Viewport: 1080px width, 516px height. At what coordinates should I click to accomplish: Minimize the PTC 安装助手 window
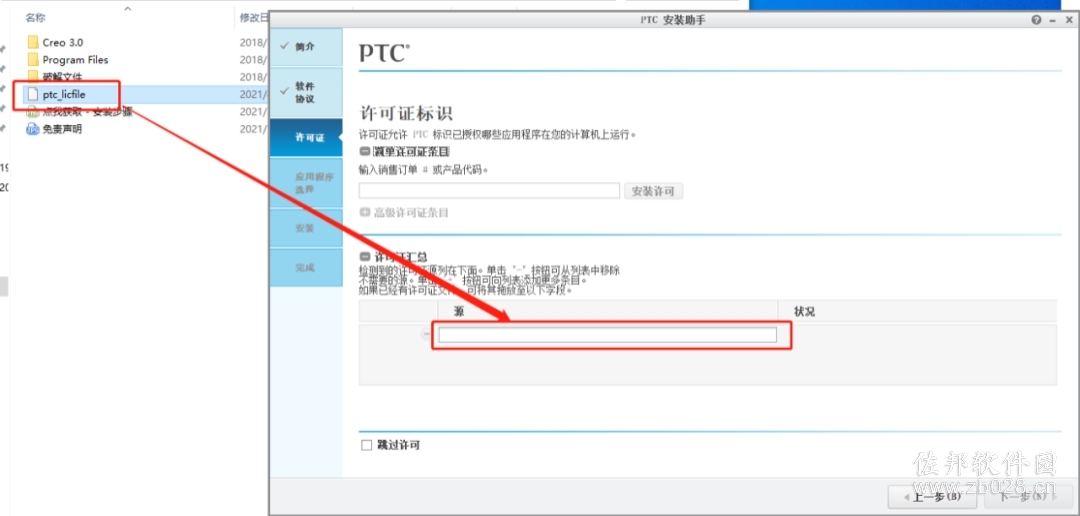[x=1052, y=21]
